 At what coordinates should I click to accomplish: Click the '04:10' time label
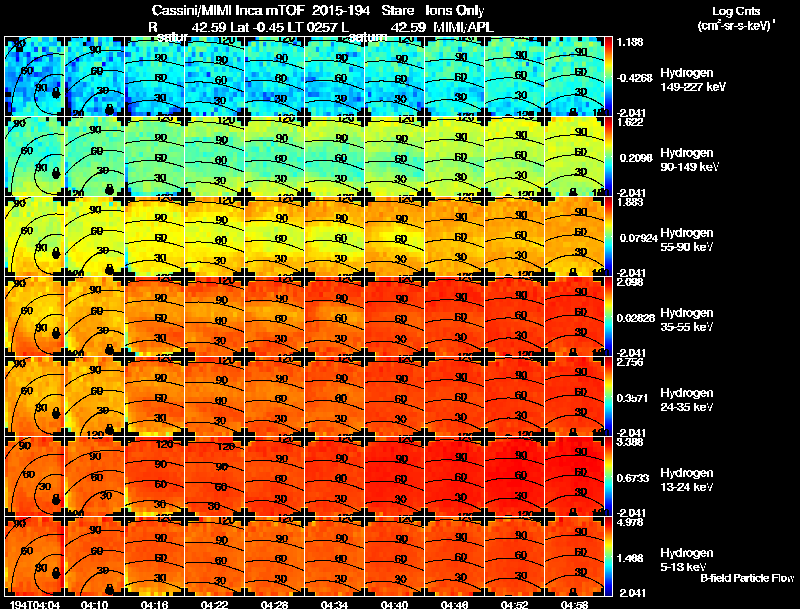click(94, 605)
